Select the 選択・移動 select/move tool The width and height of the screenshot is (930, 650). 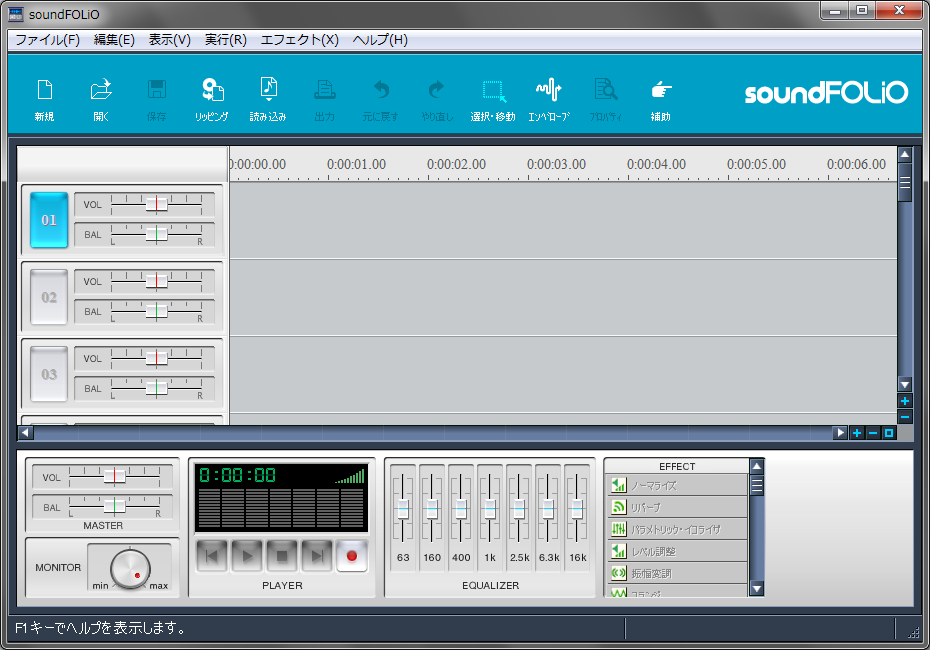[x=493, y=100]
